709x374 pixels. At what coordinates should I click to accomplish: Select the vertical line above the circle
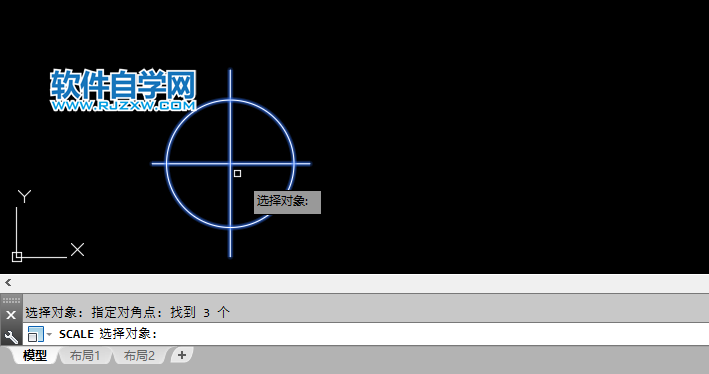point(230,84)
